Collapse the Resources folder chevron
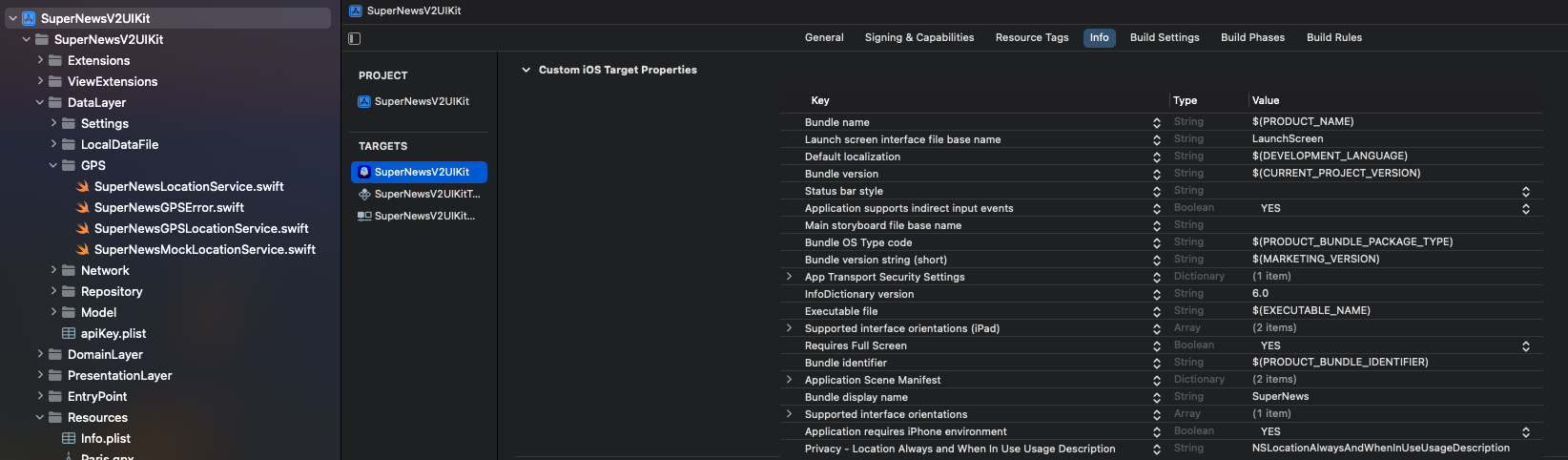The width and height of the screenshot is (1568, 460). (x=40, y=417)
